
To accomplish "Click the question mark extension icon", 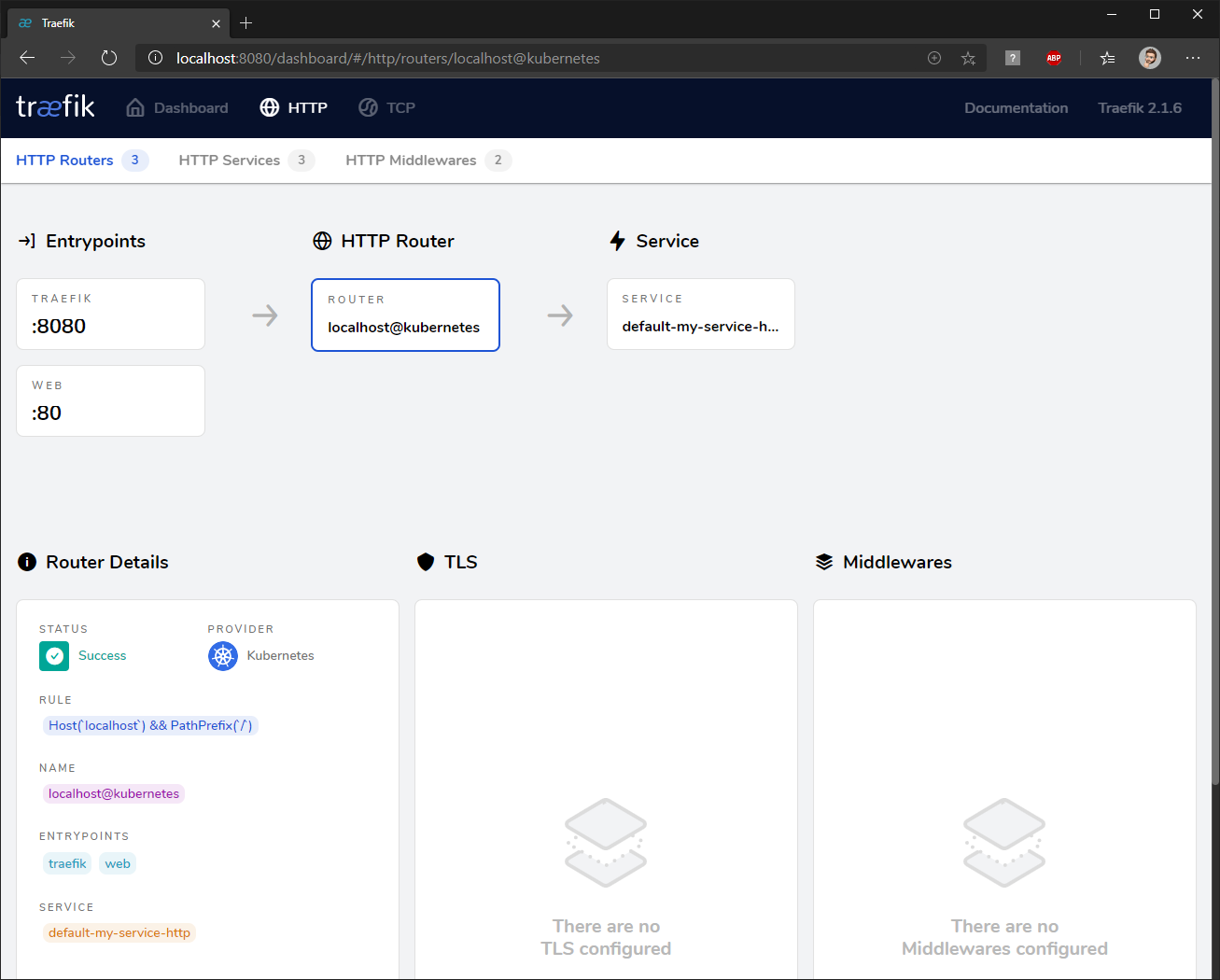I will (x=1013, y=58).
